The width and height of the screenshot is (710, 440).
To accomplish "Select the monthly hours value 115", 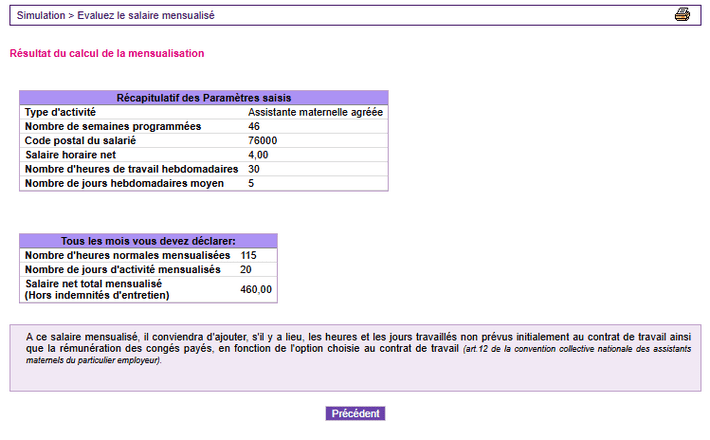I will [248, 255].
